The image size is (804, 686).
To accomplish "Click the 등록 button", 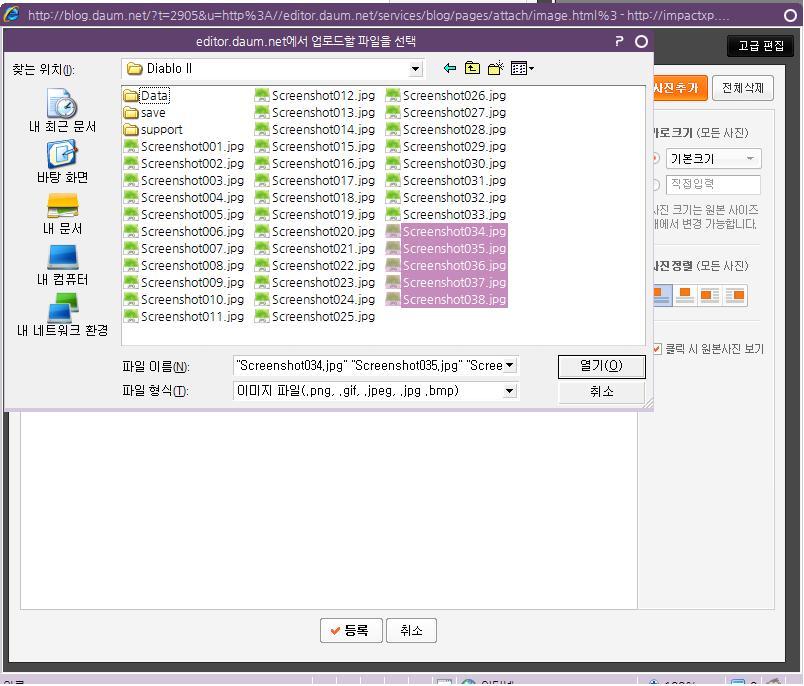I will [x=351, y=631].
